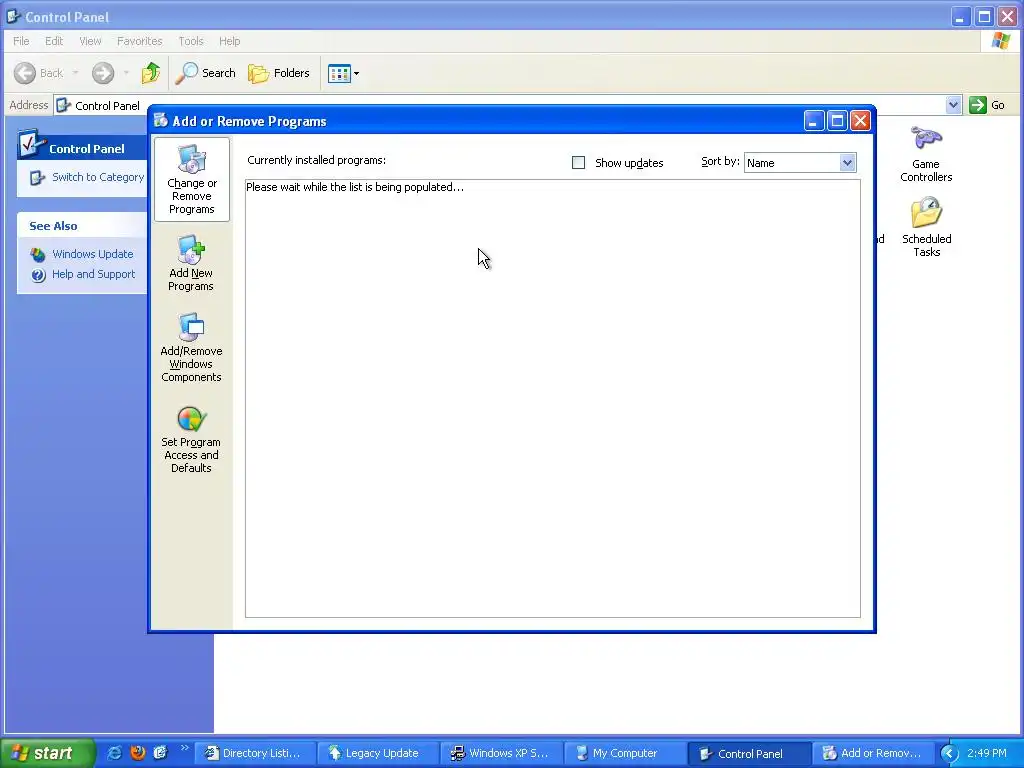Close the Add or Remove Programs window

861,121
